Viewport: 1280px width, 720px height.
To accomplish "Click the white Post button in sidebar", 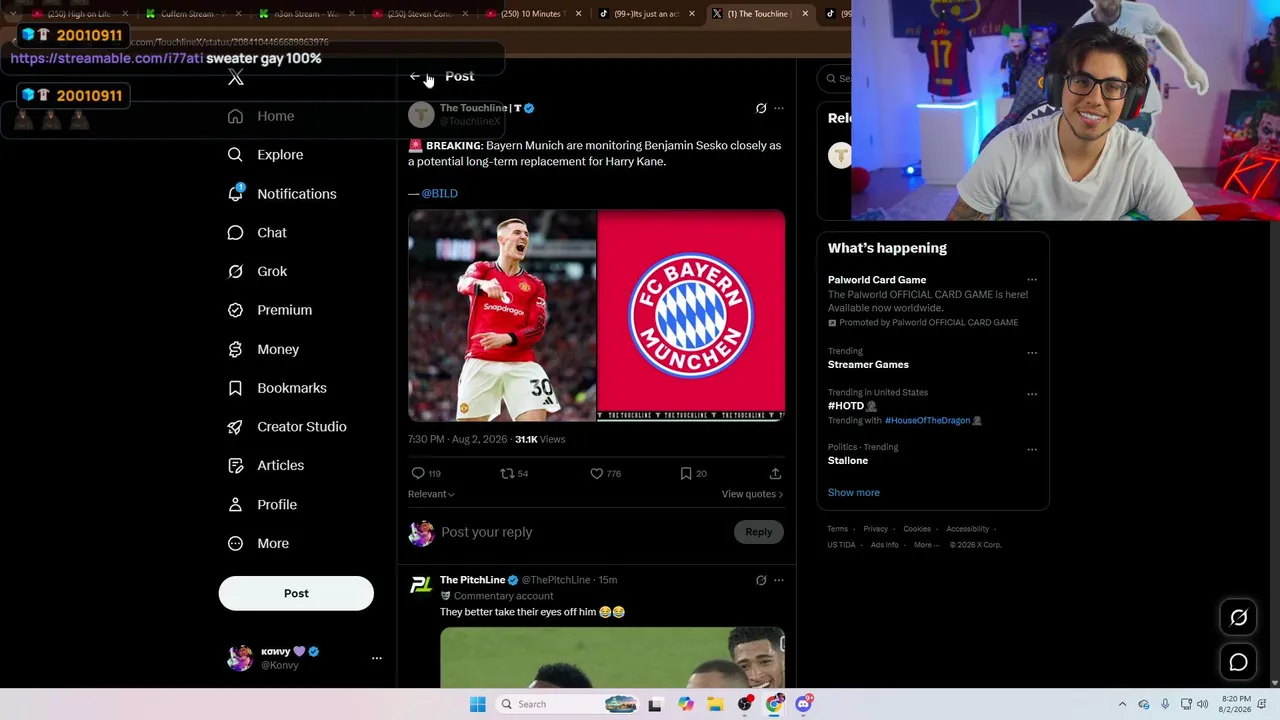I will [x=296, y=593].
